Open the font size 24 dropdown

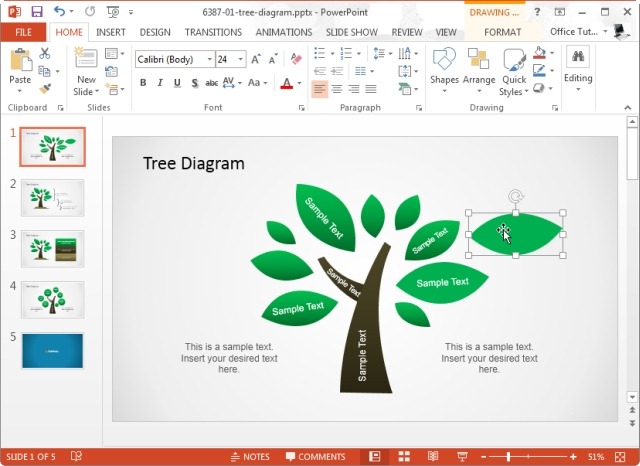coord(241,60)
